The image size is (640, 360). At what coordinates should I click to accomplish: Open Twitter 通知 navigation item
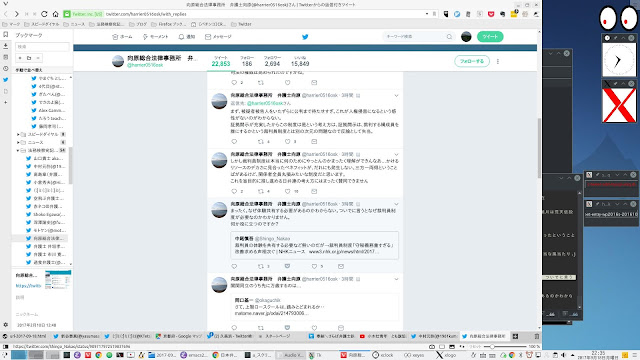click(187, 37)
